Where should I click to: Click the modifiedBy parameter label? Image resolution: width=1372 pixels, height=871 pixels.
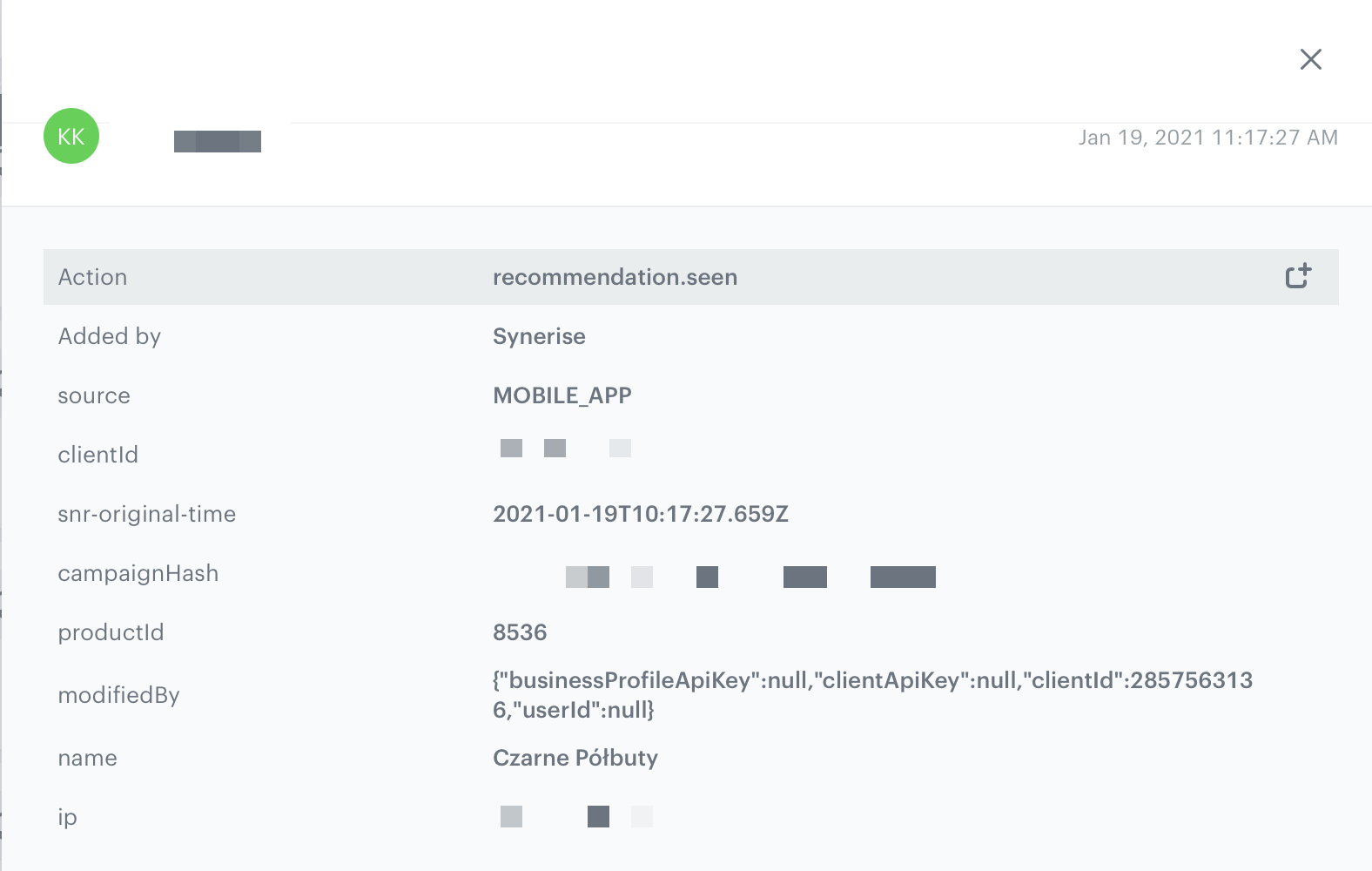[x=118, y=695]
